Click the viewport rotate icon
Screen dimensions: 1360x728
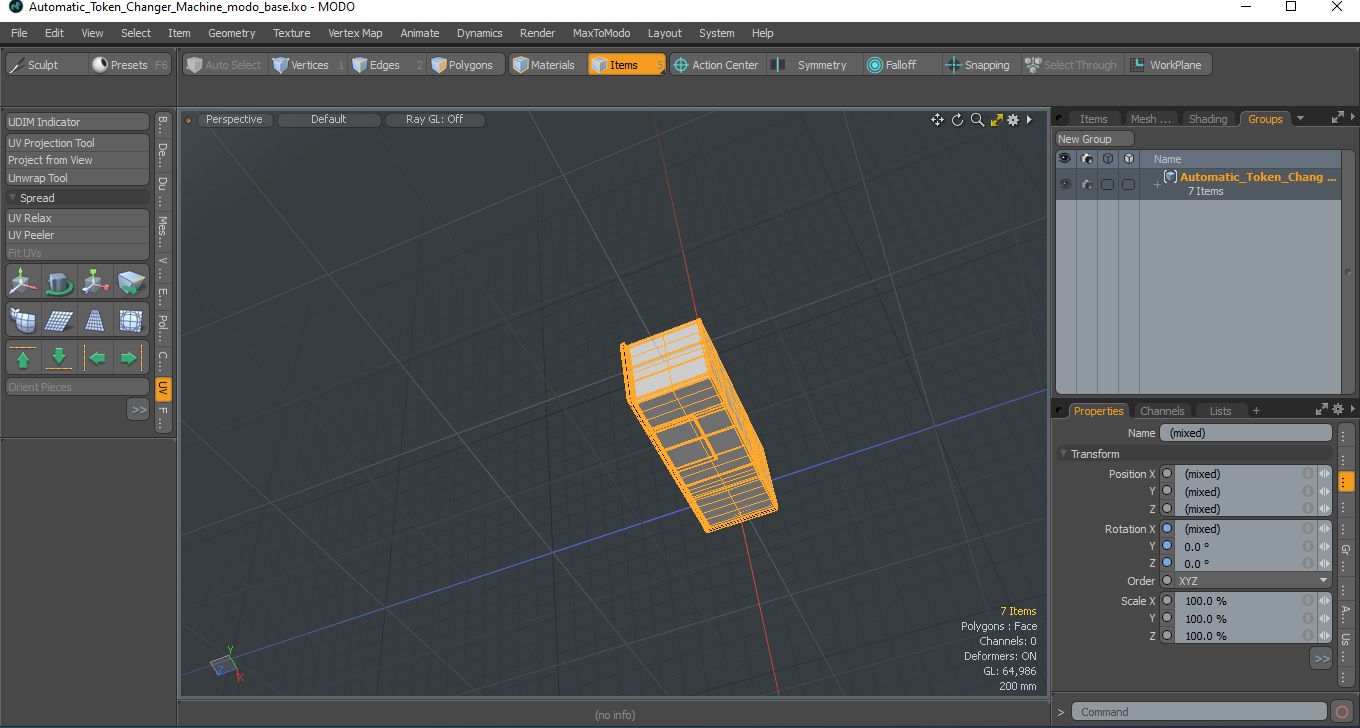[x=957, y=120]
